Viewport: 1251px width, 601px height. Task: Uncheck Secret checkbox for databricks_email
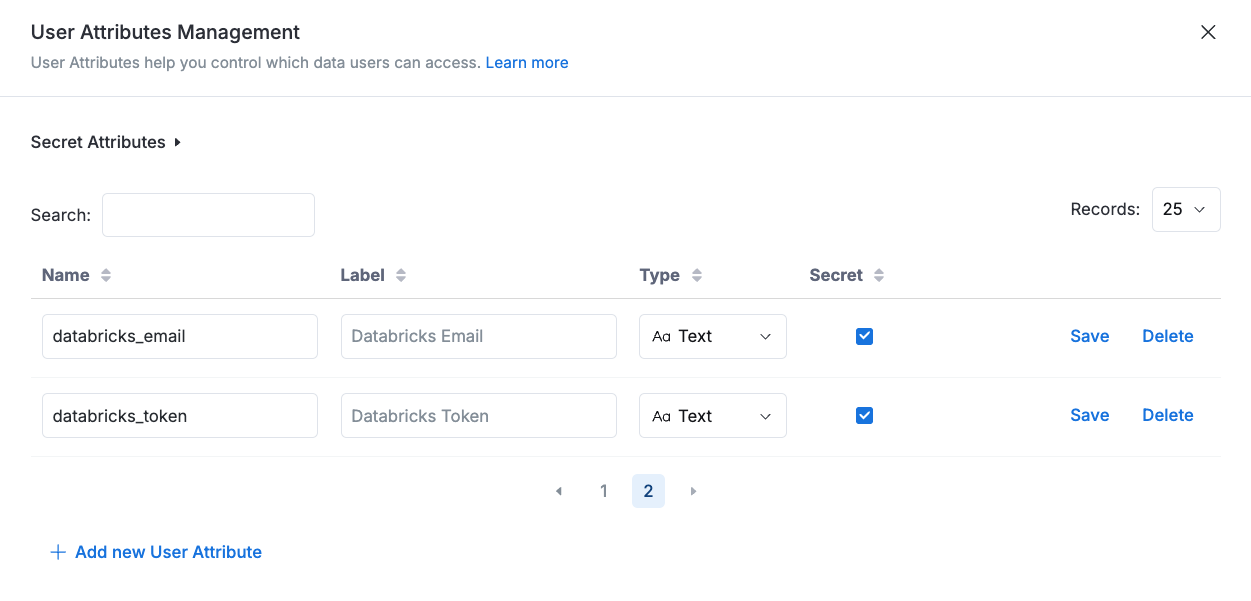pos(865,336)
